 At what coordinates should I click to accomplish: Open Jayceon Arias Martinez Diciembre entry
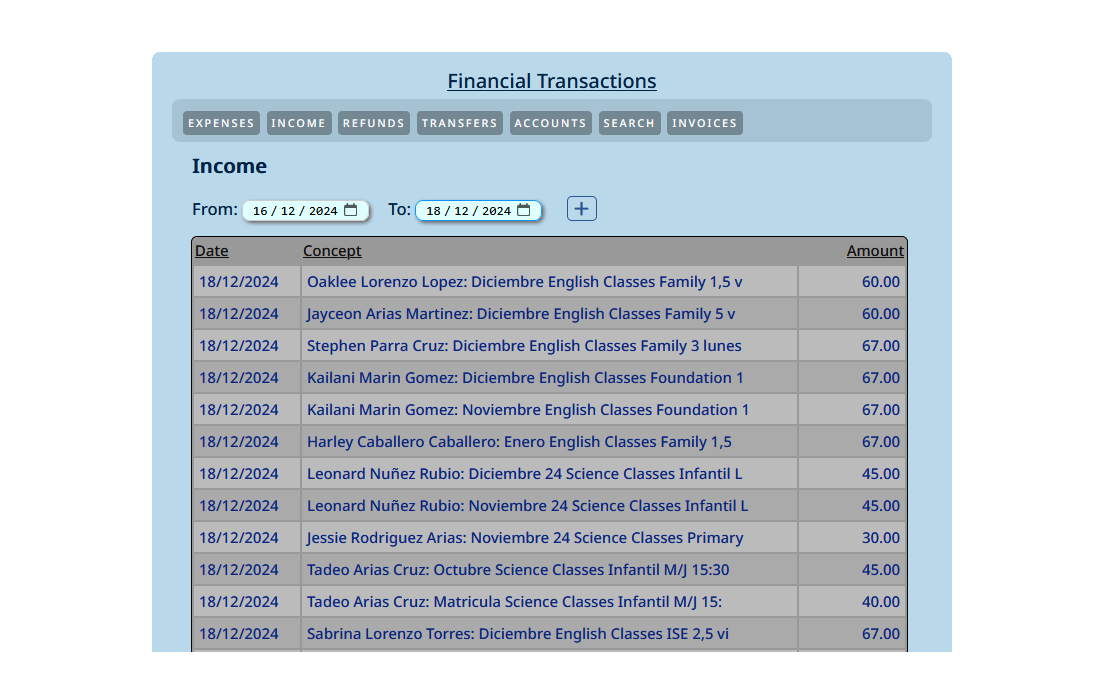click(521, 314)
